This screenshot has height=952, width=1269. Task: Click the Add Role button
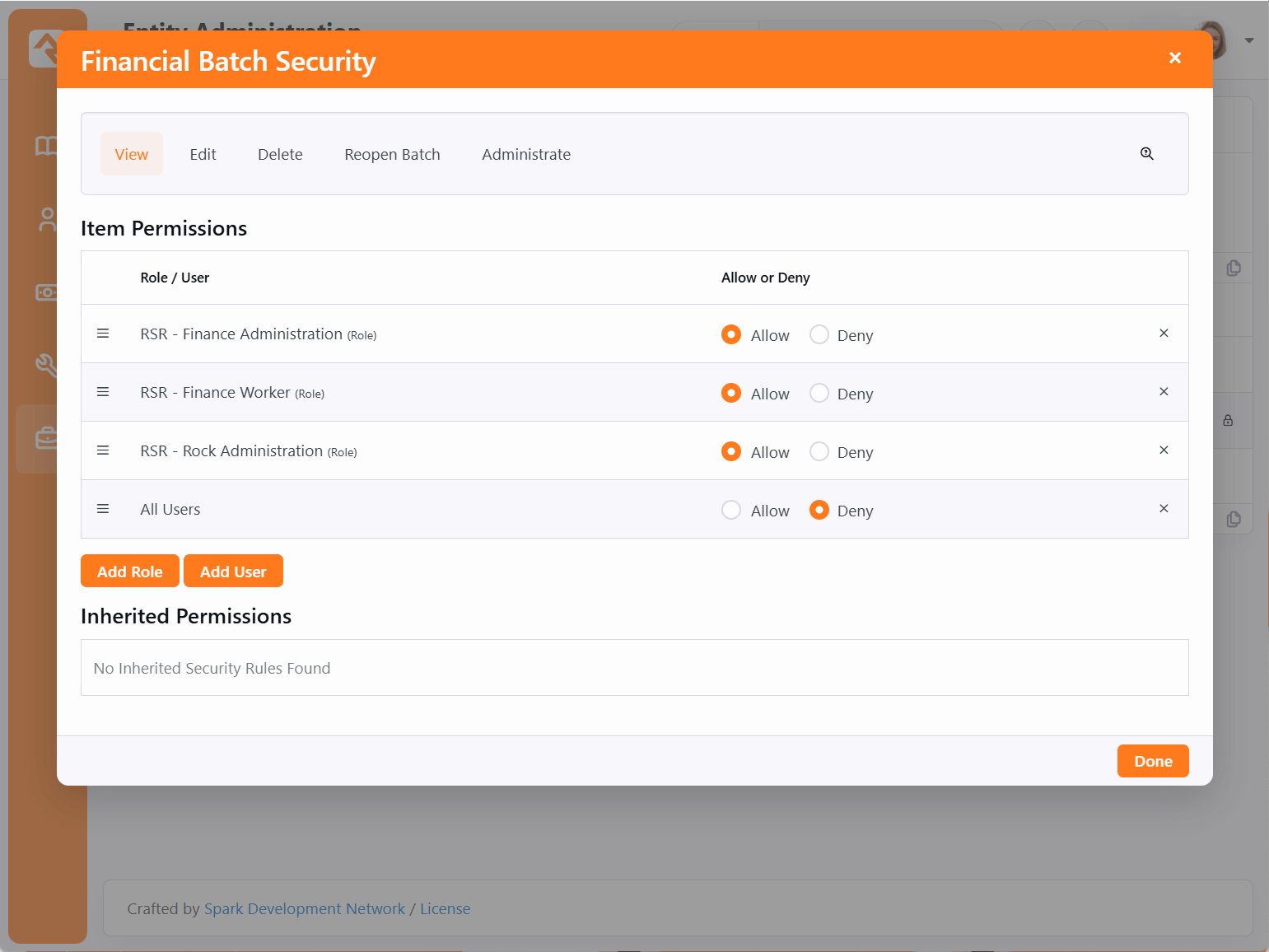point(130,572)
